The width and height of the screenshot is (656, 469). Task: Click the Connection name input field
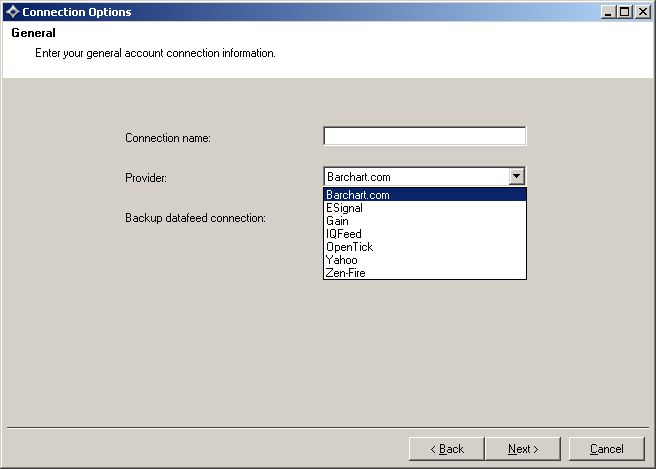[x=425, y=136]
